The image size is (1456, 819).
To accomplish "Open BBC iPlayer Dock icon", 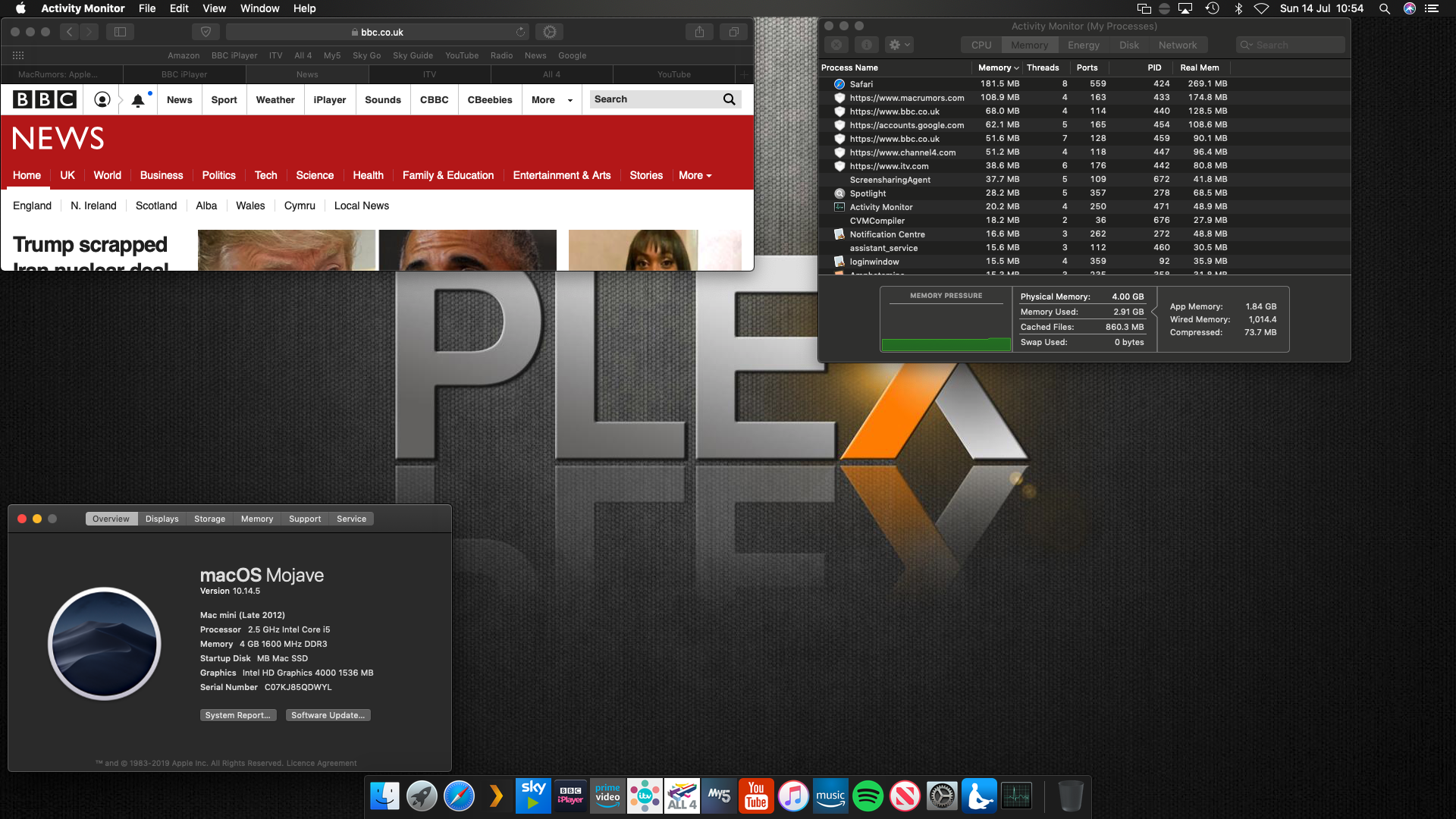I will (570, 795).
